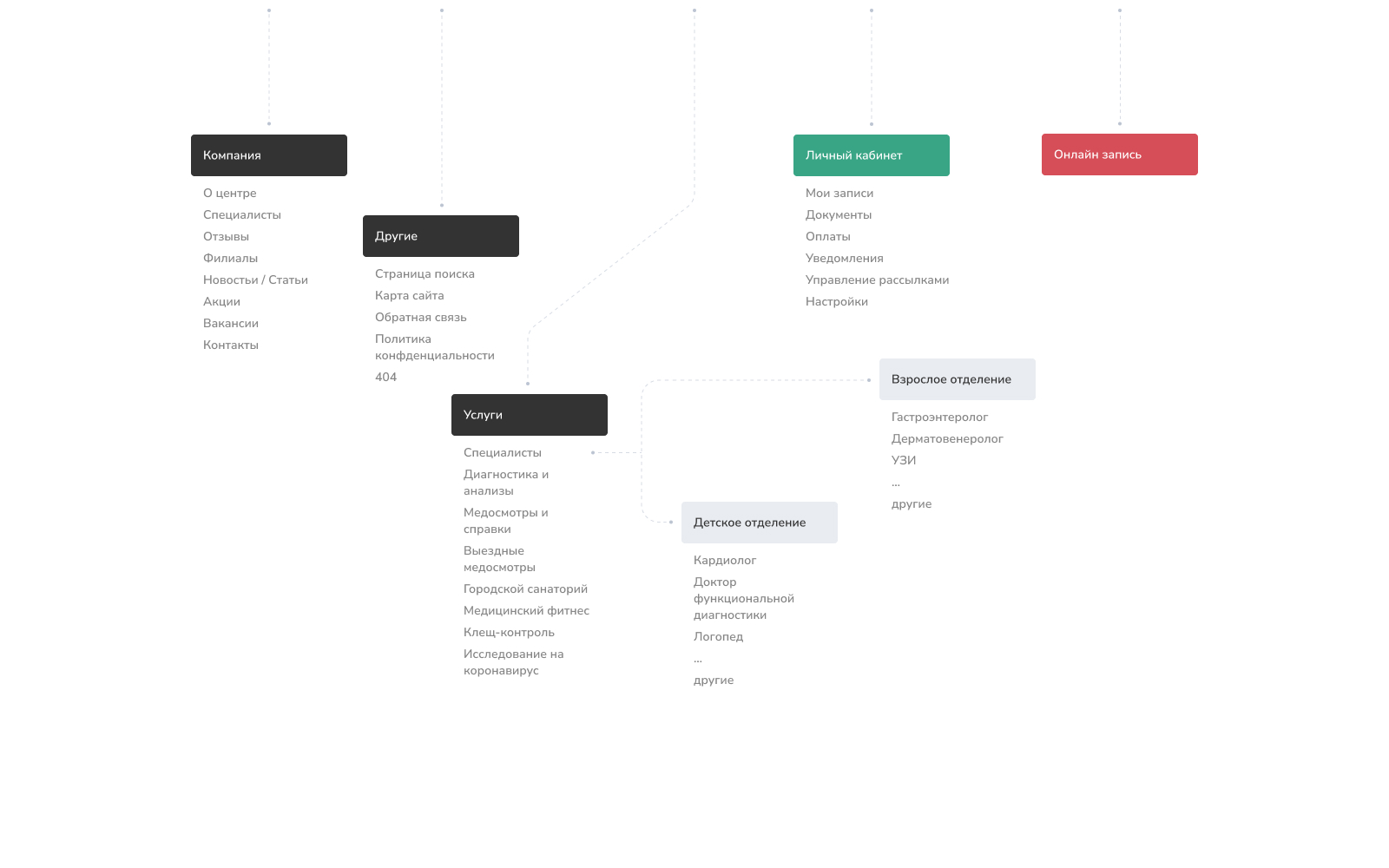Click the green Личный кабинет block
1389x868 pixels.
point(871,155)
